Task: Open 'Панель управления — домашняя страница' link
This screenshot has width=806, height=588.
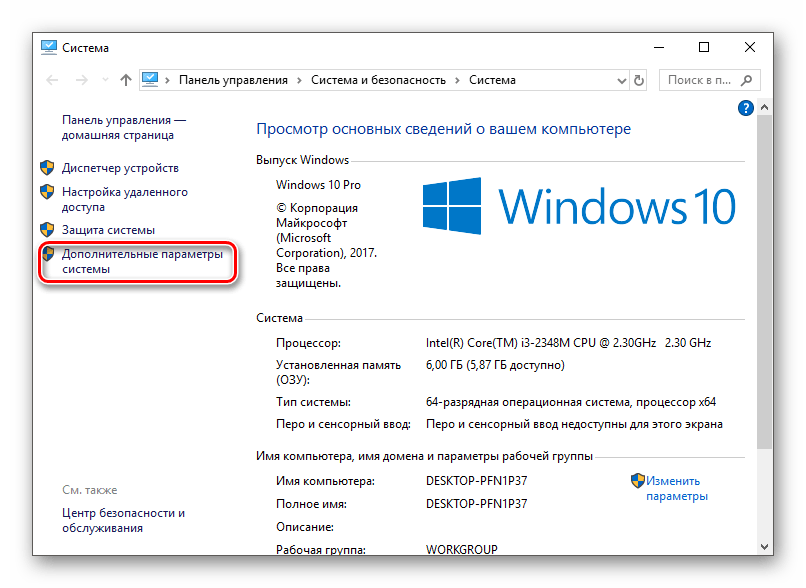Action: [x=123, y=127]
